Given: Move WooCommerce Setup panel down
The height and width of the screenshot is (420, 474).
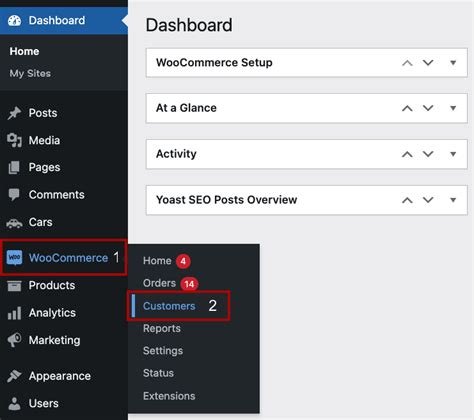Looking at the screenshot, I should point(428,63).
